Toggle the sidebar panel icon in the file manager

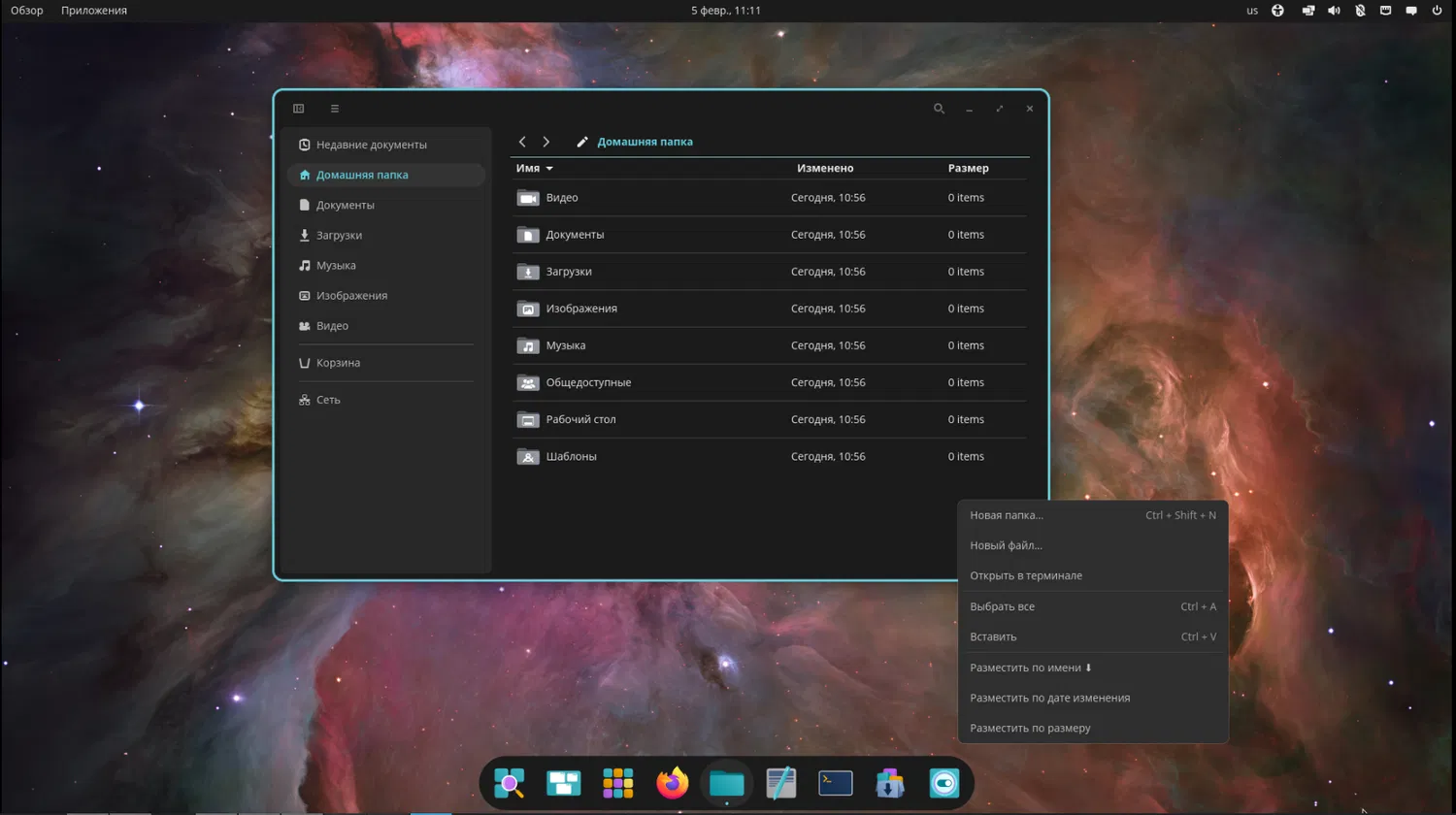click(299, 109)
